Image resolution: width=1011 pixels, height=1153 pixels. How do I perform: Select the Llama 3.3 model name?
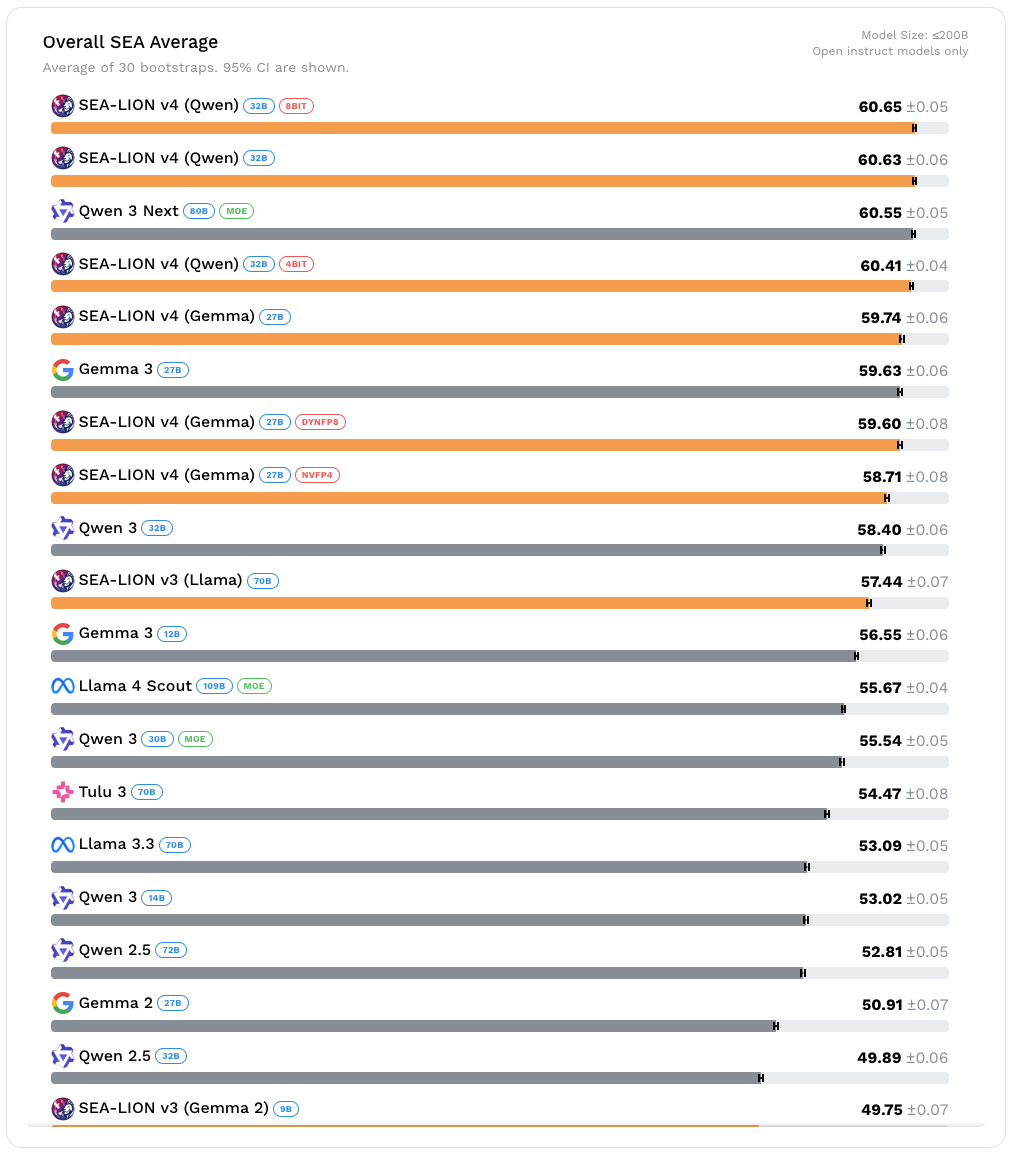pyautogui.click(x=117, y=845)
